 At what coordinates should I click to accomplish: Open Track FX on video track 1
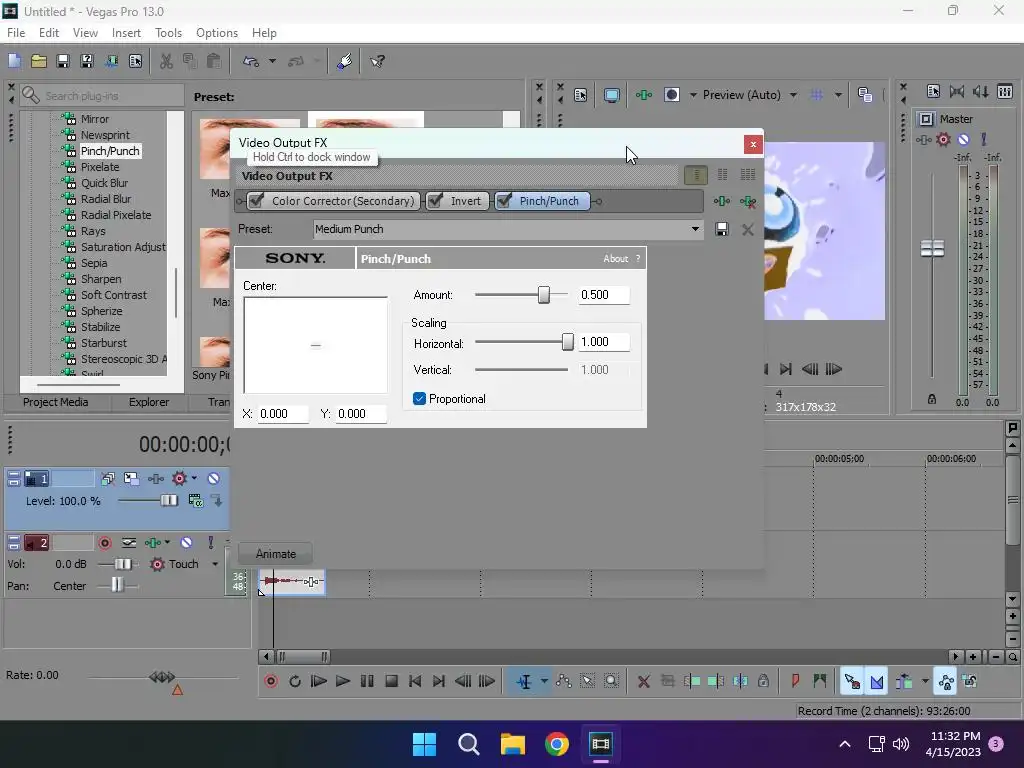[x=155, y=479]
